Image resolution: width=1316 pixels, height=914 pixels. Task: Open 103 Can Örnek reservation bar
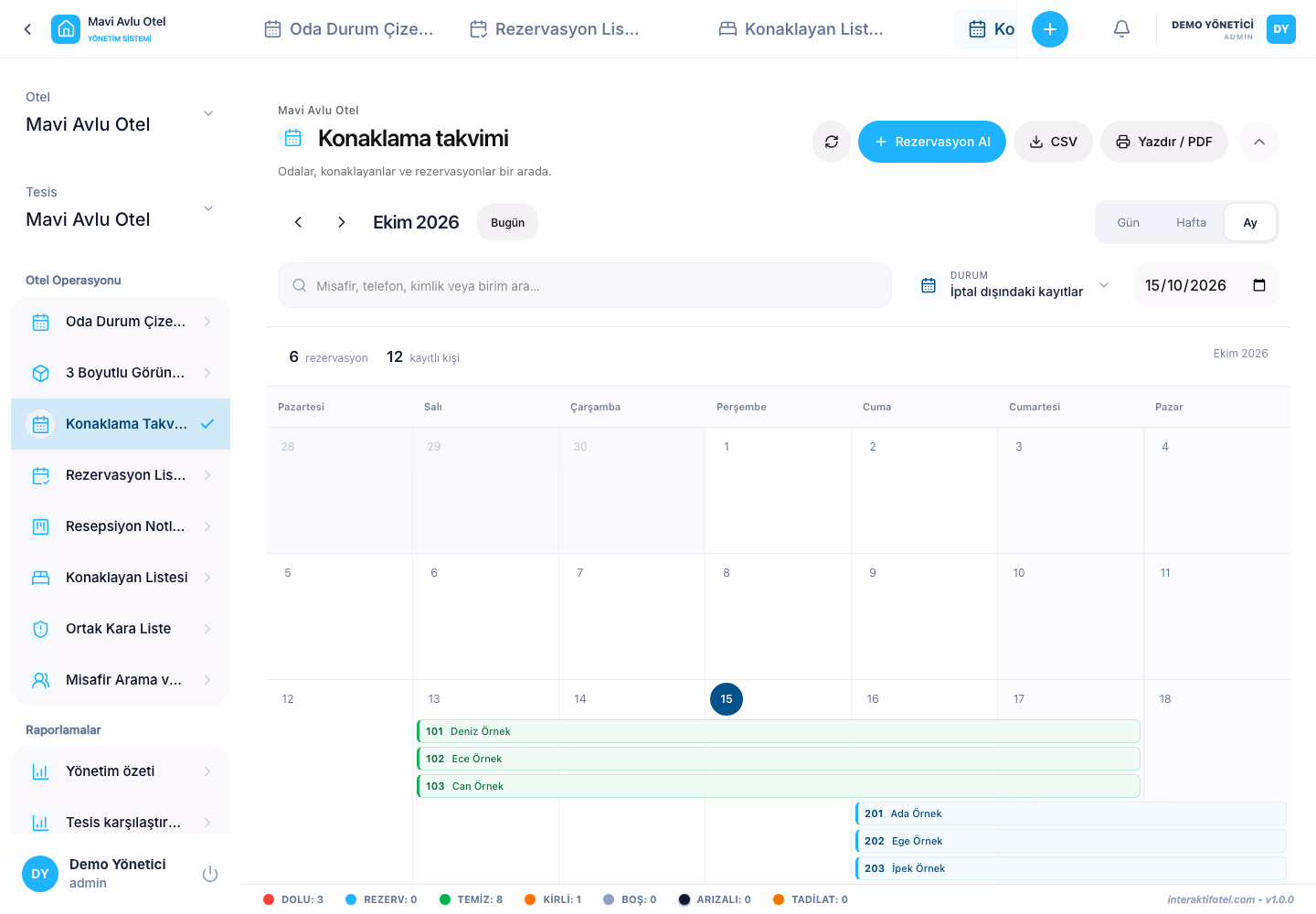779,786
